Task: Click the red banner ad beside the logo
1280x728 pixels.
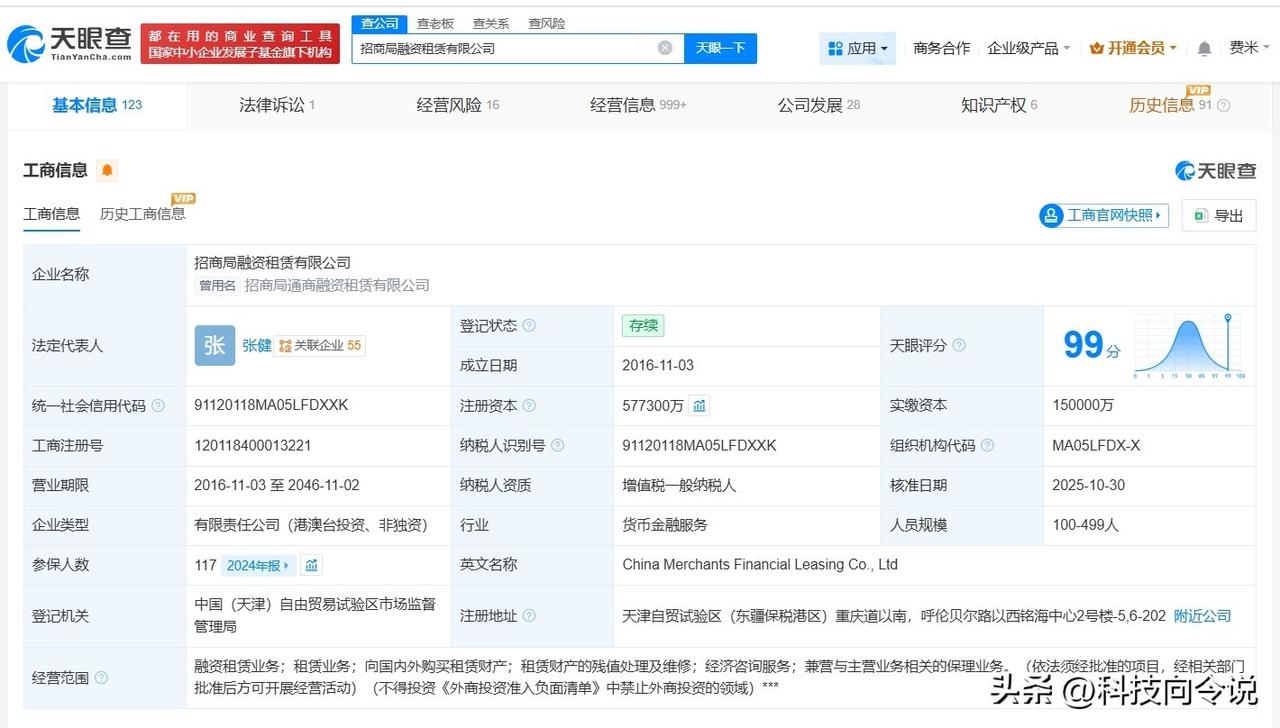Action: coord(240,43)
